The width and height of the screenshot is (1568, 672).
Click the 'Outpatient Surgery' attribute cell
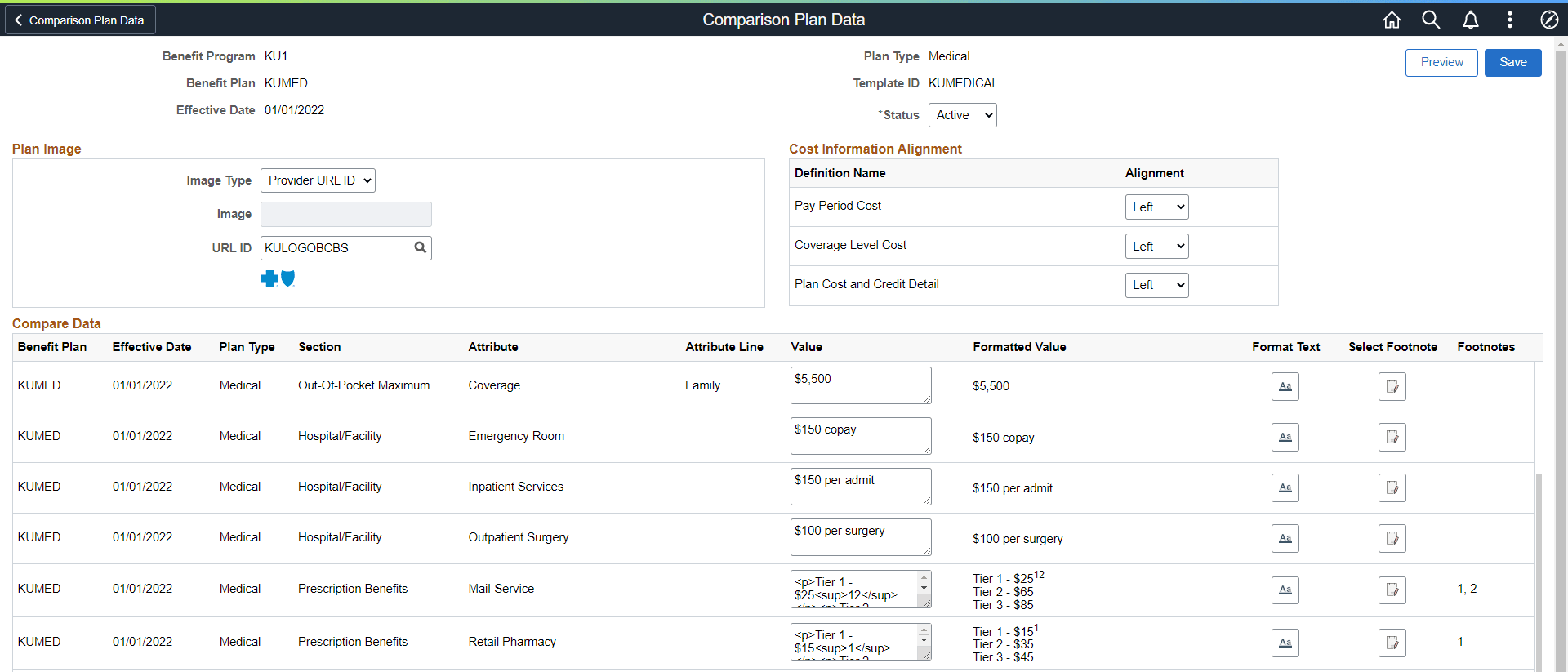(x=518, y=537)
